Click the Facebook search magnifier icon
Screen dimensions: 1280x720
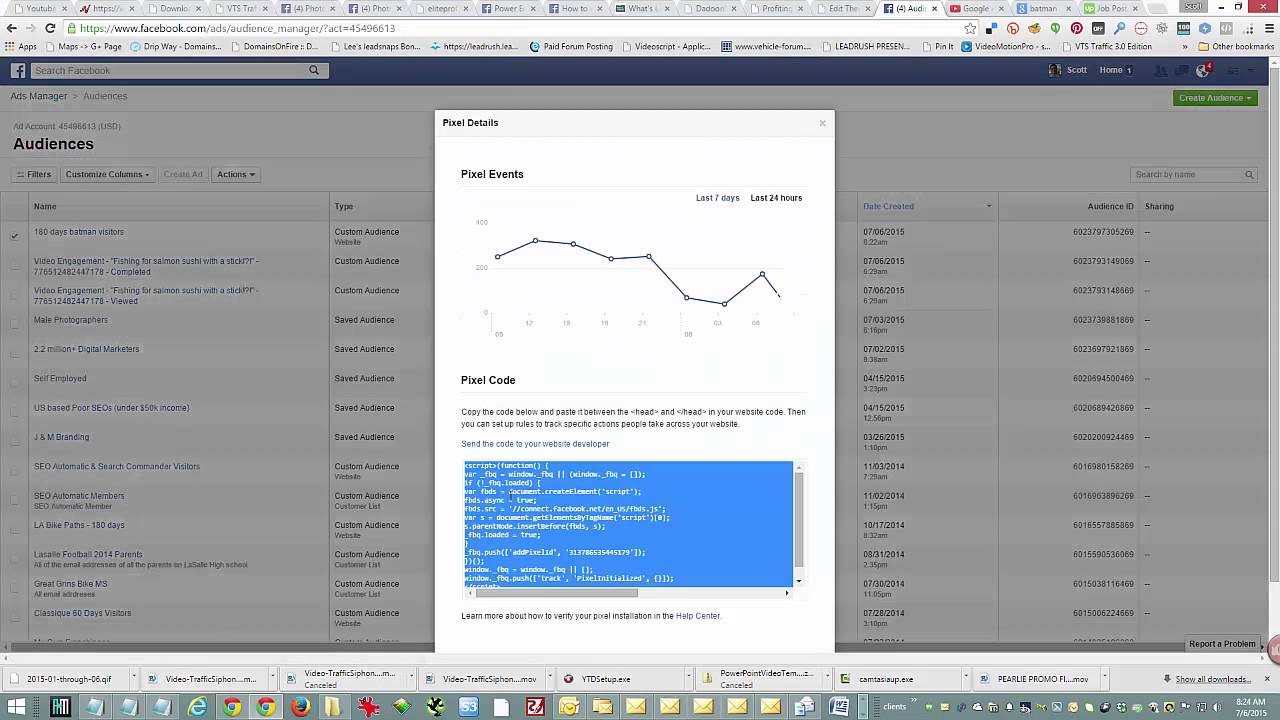pos(314,71)
